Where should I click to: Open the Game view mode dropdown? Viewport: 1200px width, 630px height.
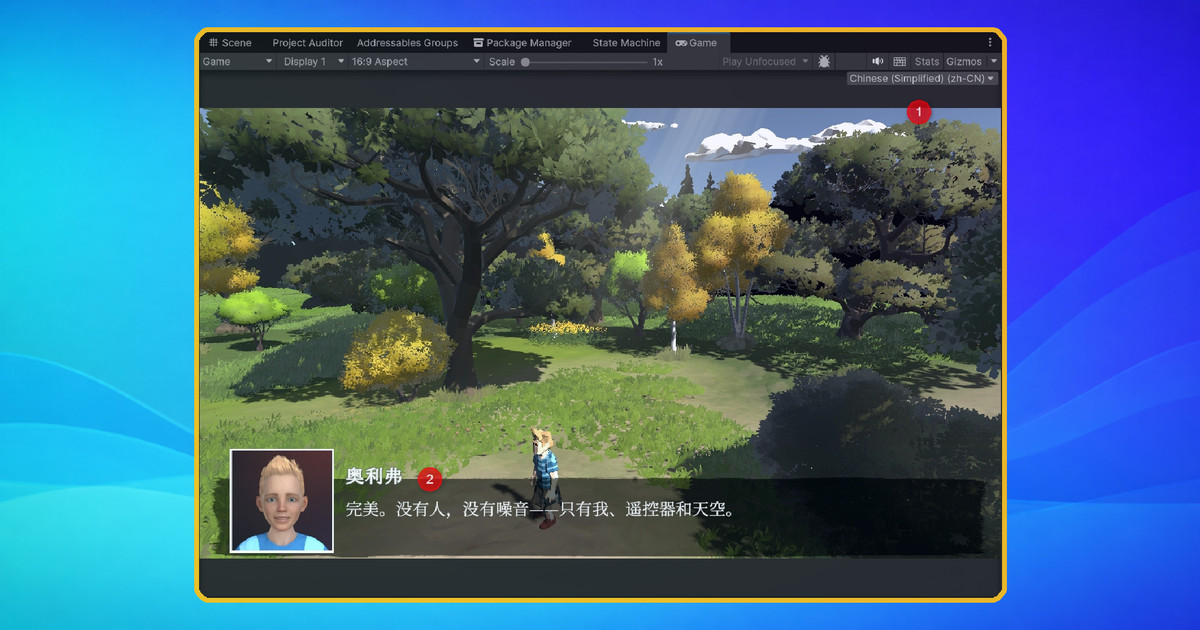click(237, 62)
